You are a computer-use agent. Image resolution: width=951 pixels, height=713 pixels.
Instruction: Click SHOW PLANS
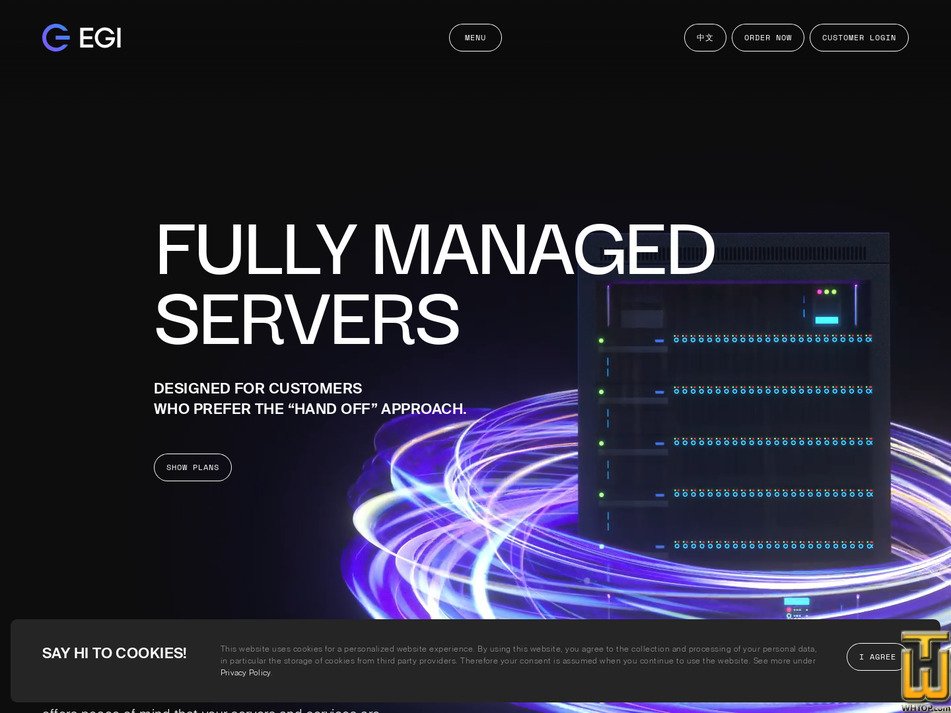click(x=192, y=467)
